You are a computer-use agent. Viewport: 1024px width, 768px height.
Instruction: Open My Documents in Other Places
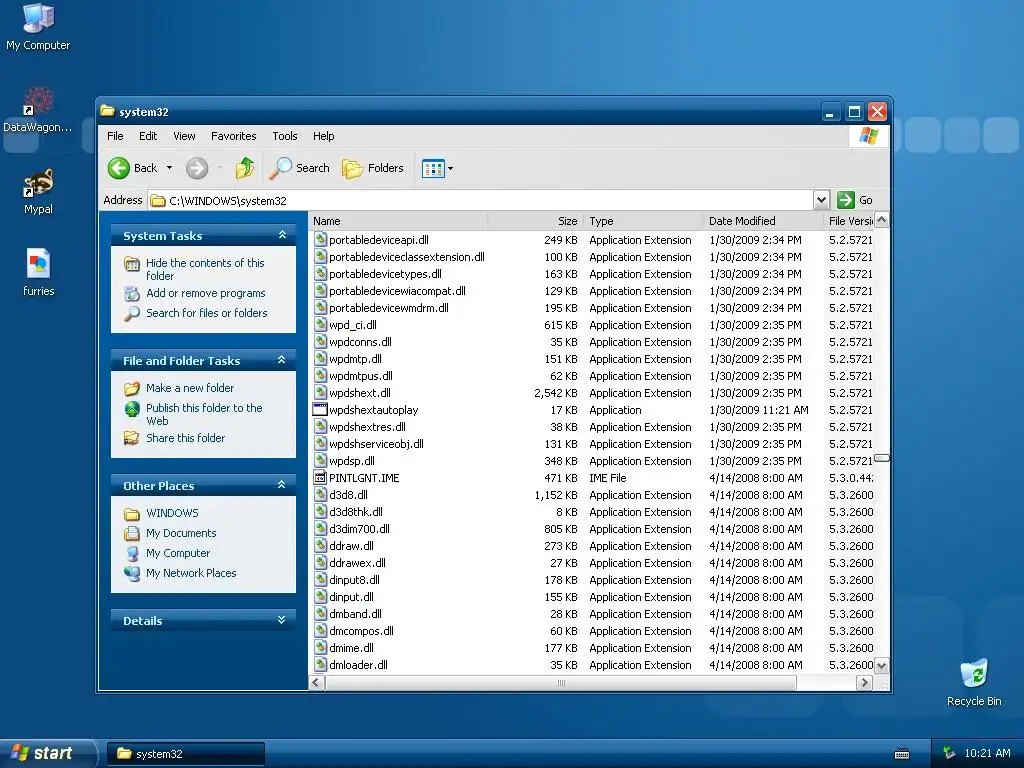tap(181, 534)
